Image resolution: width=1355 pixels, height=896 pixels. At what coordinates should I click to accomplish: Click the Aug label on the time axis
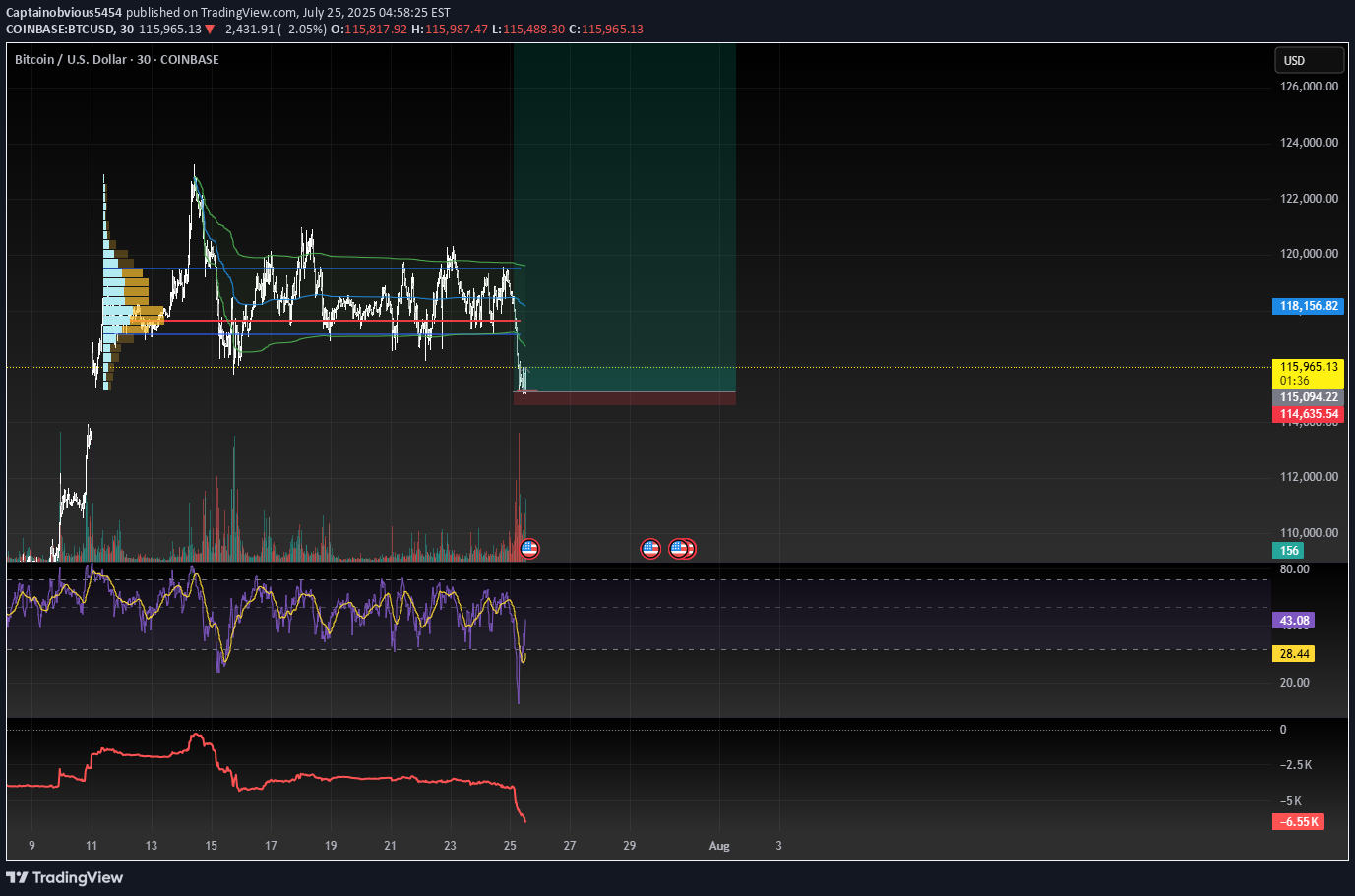click(x=719, y=845)
